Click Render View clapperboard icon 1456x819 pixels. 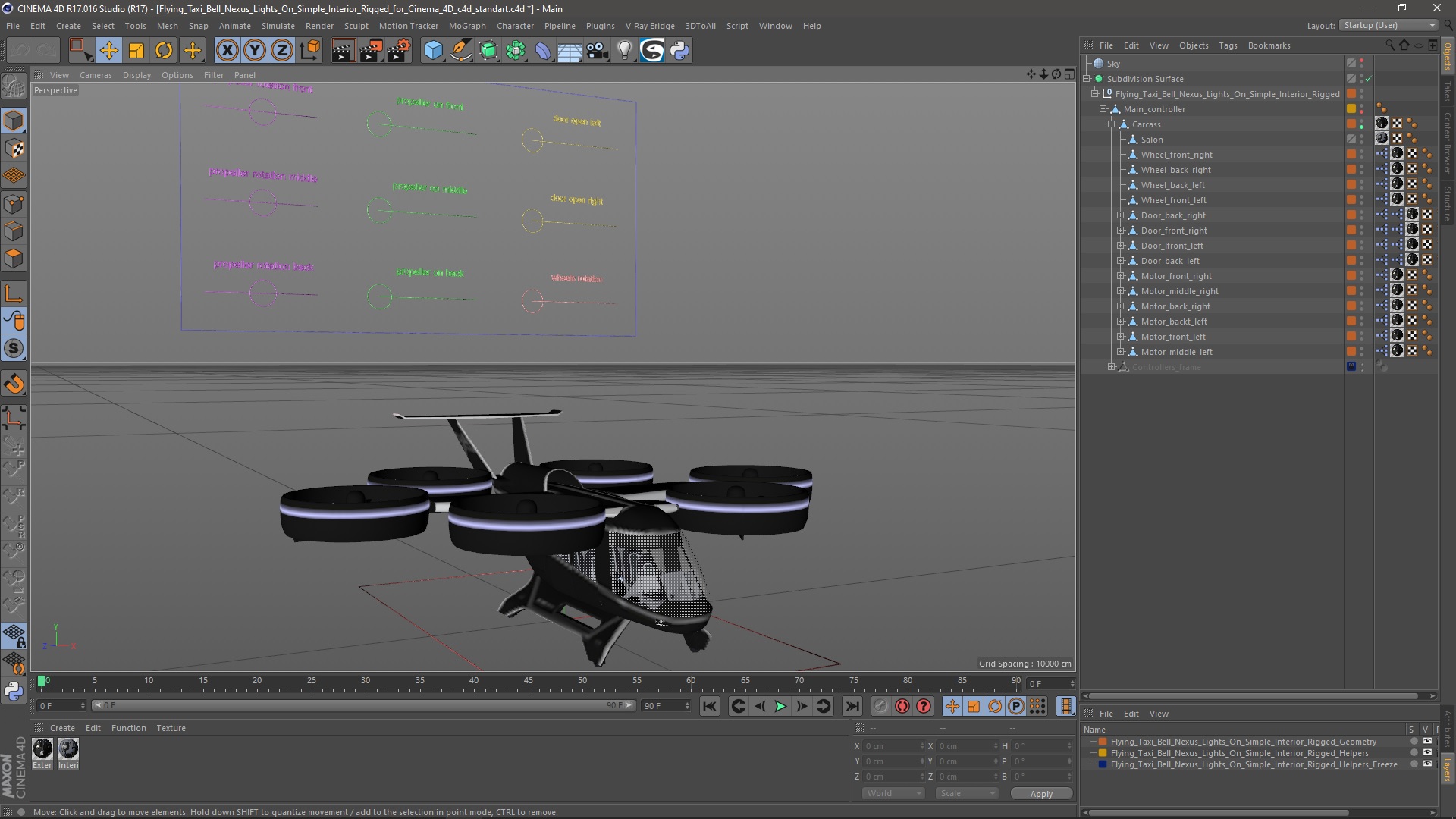[x=343, y=50]
